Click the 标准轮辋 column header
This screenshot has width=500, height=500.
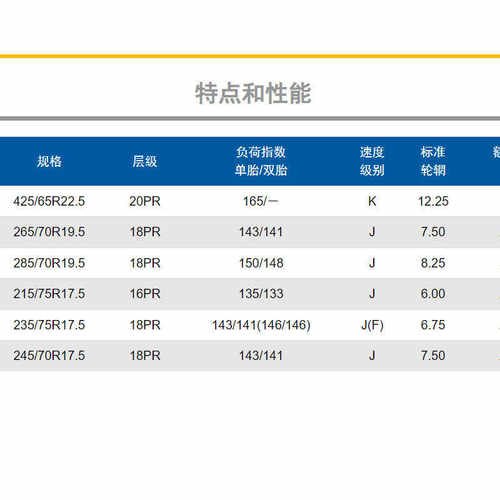(x=433, y=161)
